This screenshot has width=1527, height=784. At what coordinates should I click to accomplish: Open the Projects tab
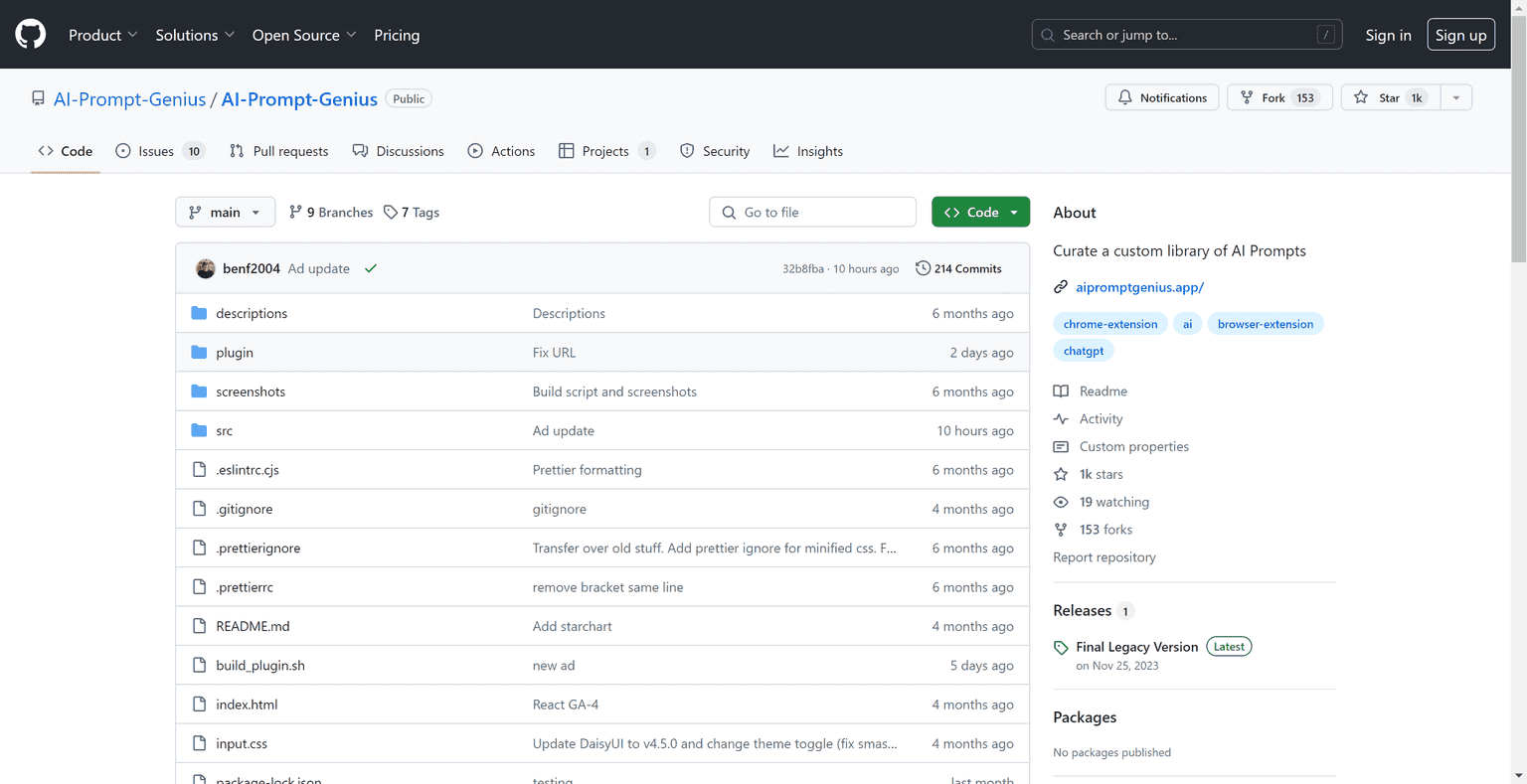coord(607,151)
